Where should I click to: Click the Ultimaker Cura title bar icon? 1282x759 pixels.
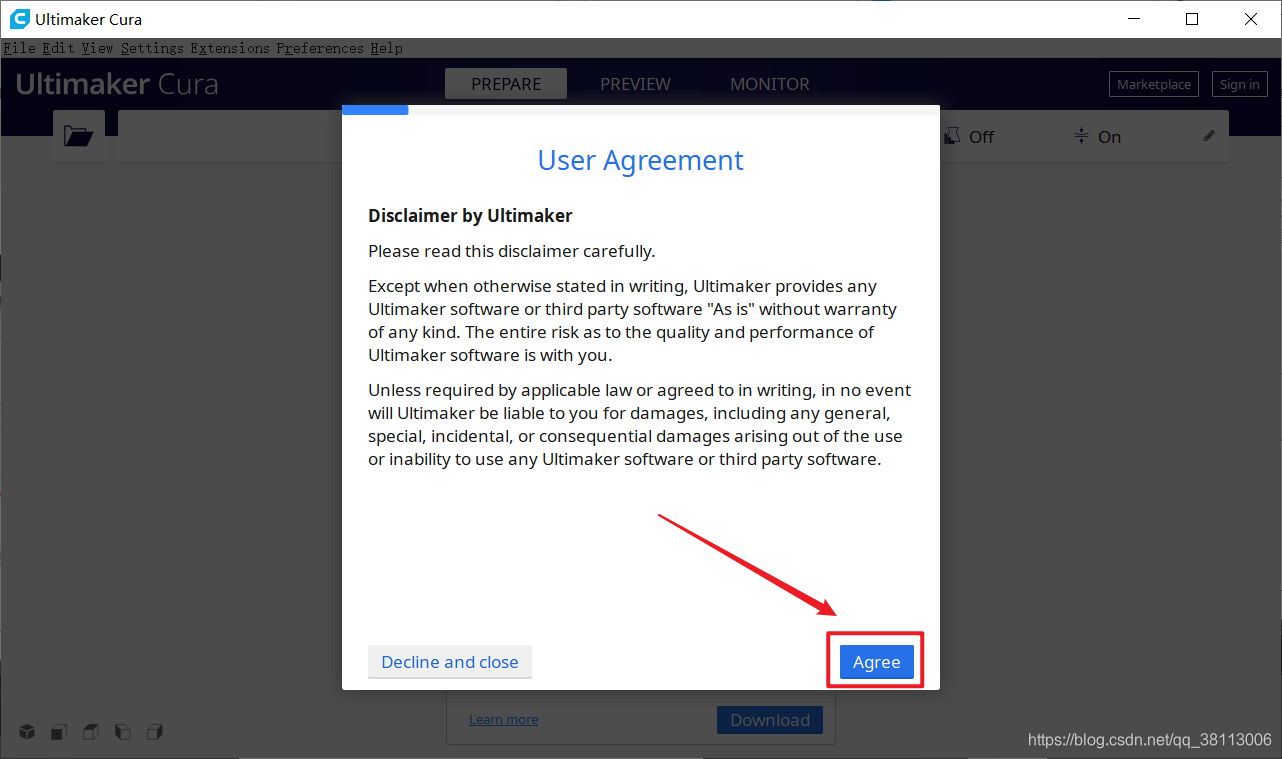click(19, 19)
